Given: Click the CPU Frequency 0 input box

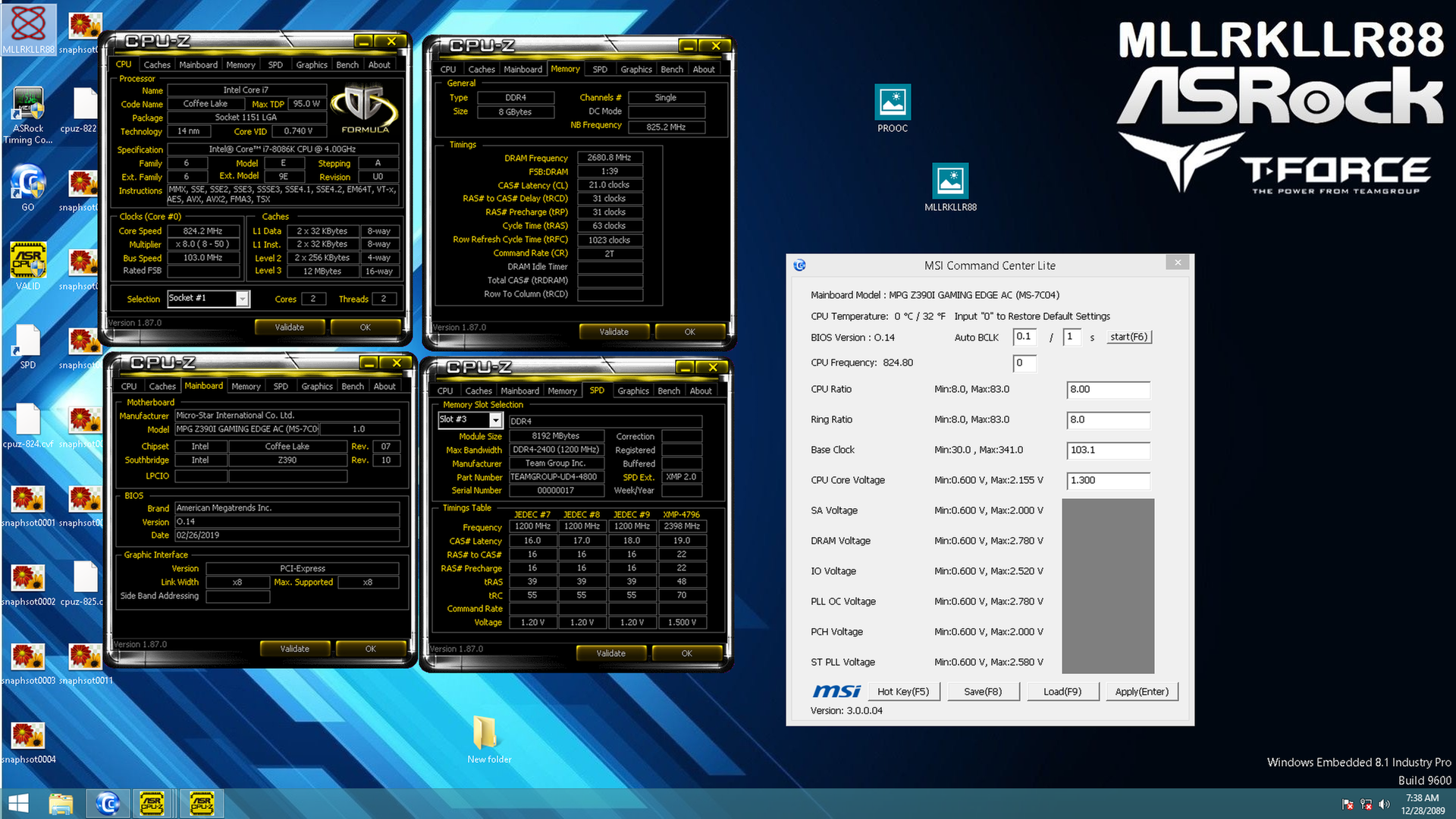Looking at the screenshot, I should coord(1025,363).
